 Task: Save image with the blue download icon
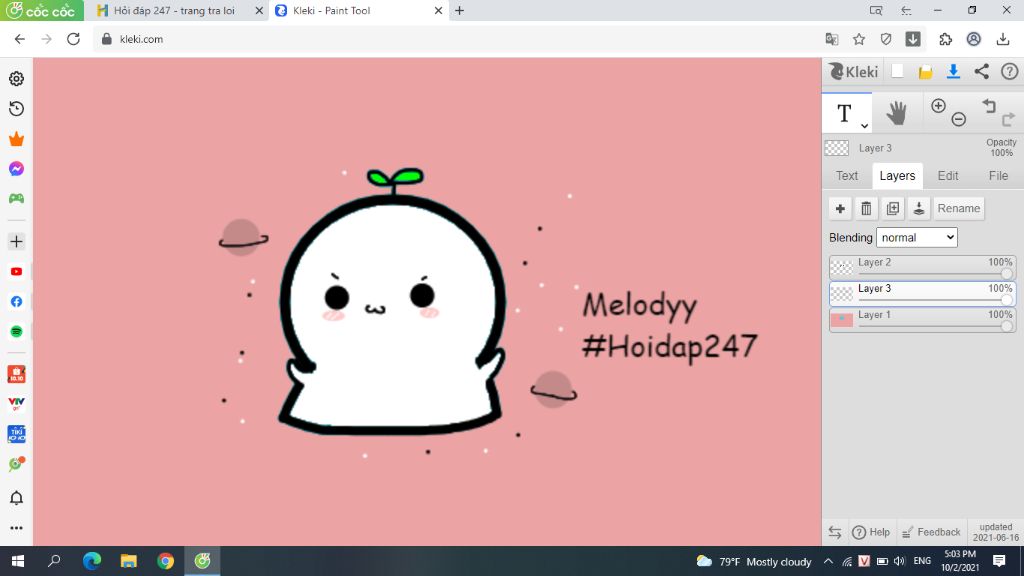pyautogui.click(x=953, y=72)
